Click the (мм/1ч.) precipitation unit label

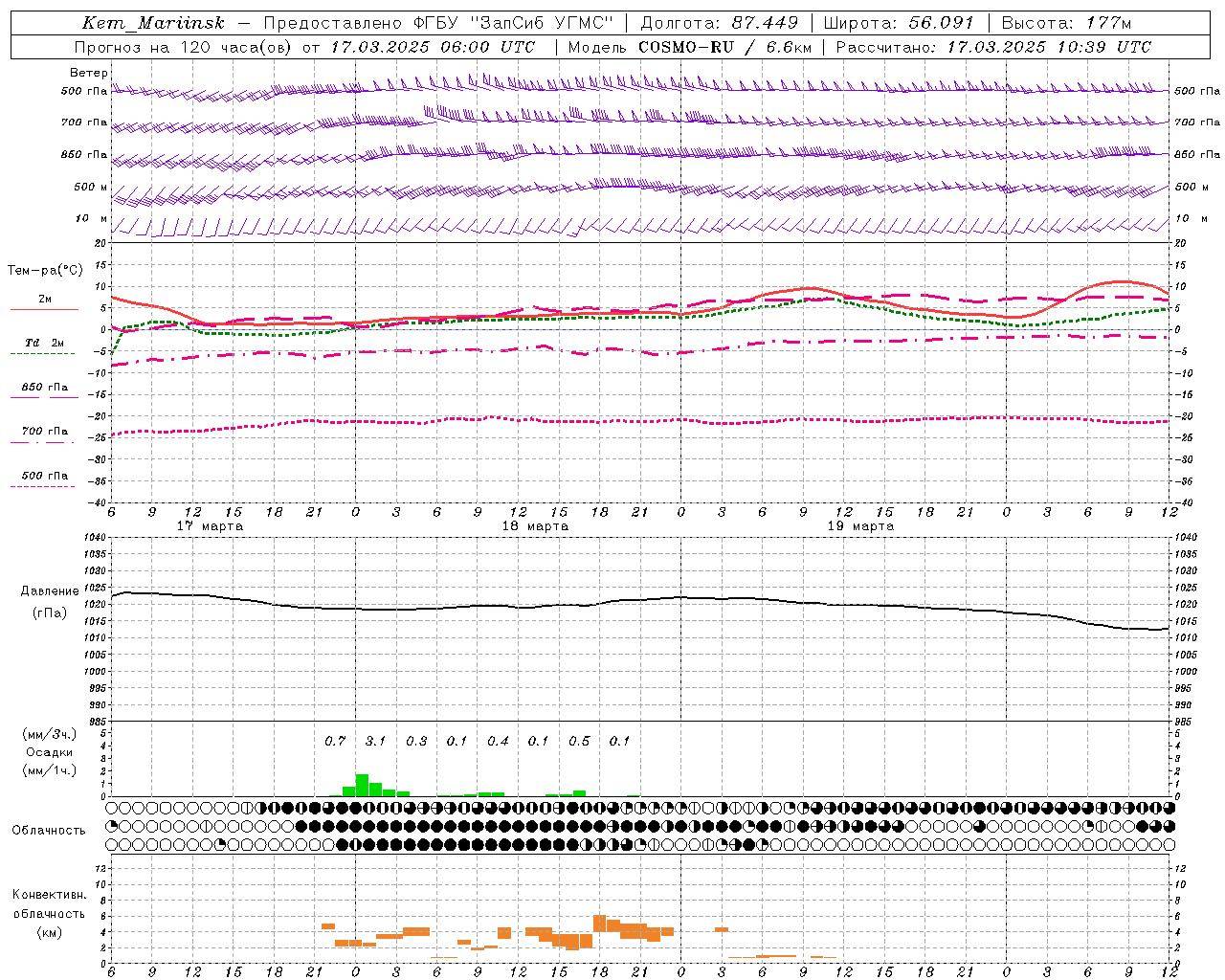click(x=50, y=770)
